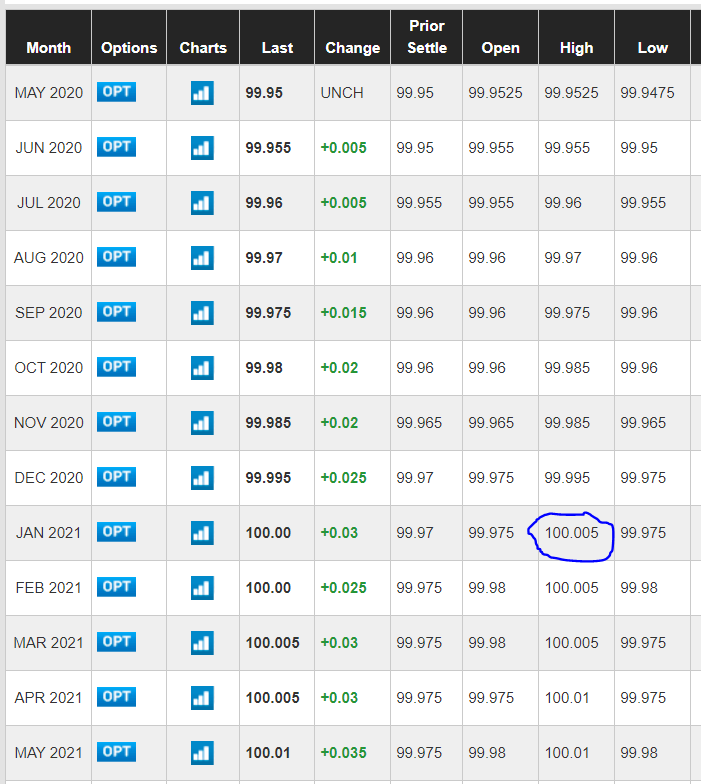The image size is (701, 784).
Task: Click the OPT button for SEP 2020
Action: [x=116, y=312]
